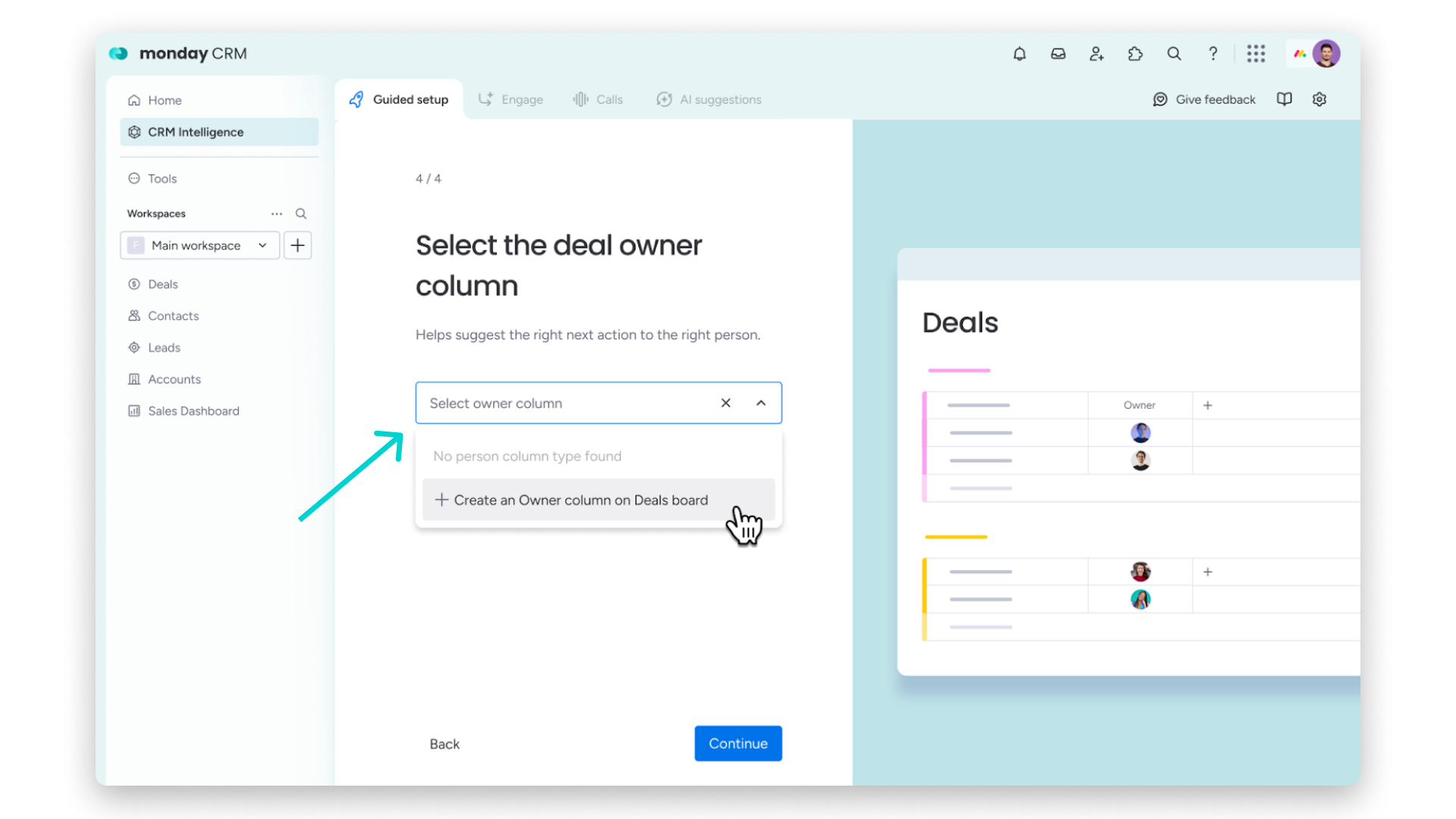The width and height of the screenshot is (1456, 819).
Task: Clear the owner column selection
Action: pos(726,403)
